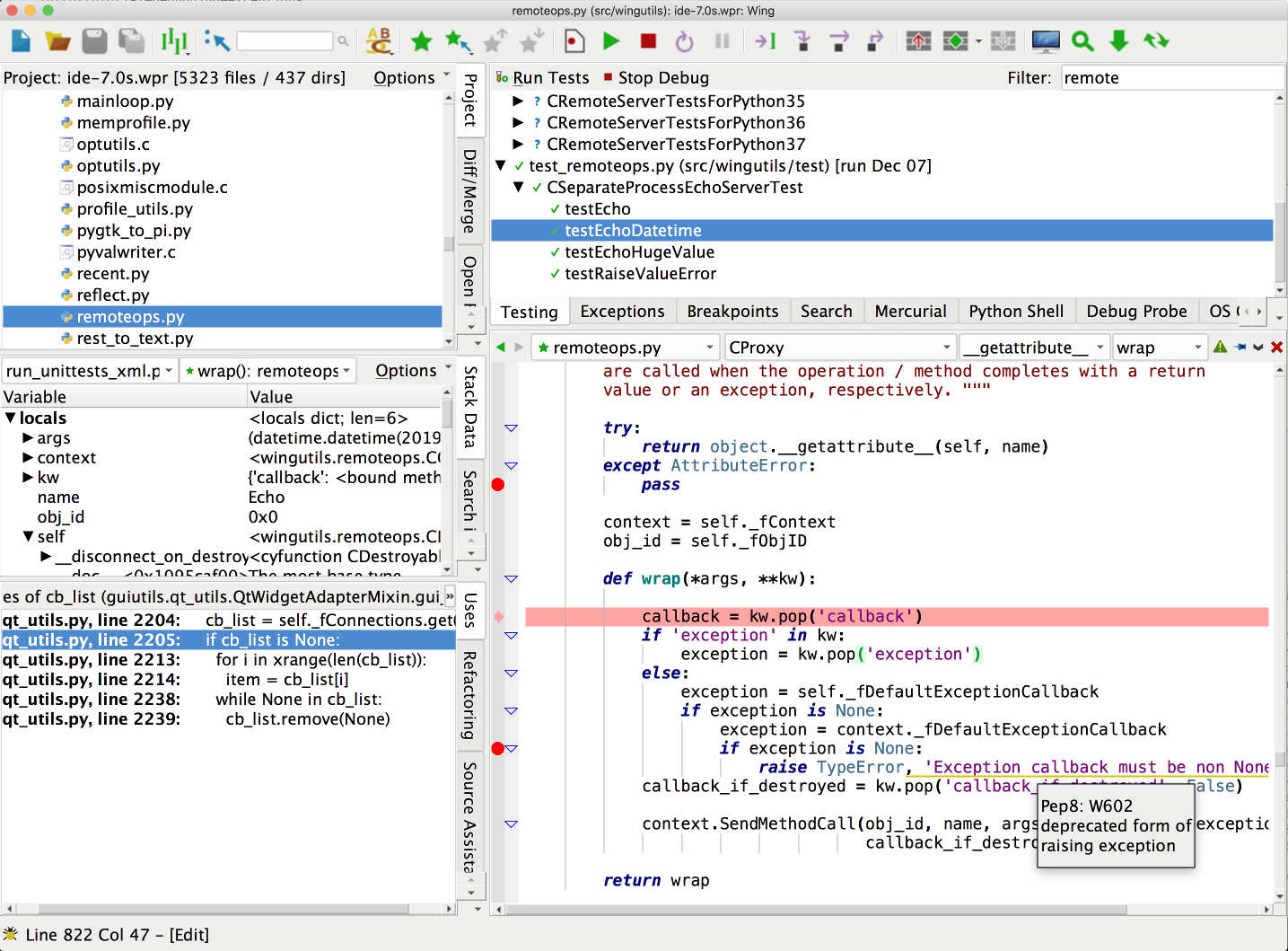Toggle the breakpoint red dot in the gutter
This screenshot has width=1288, height=951.
[x=498, y=485]
